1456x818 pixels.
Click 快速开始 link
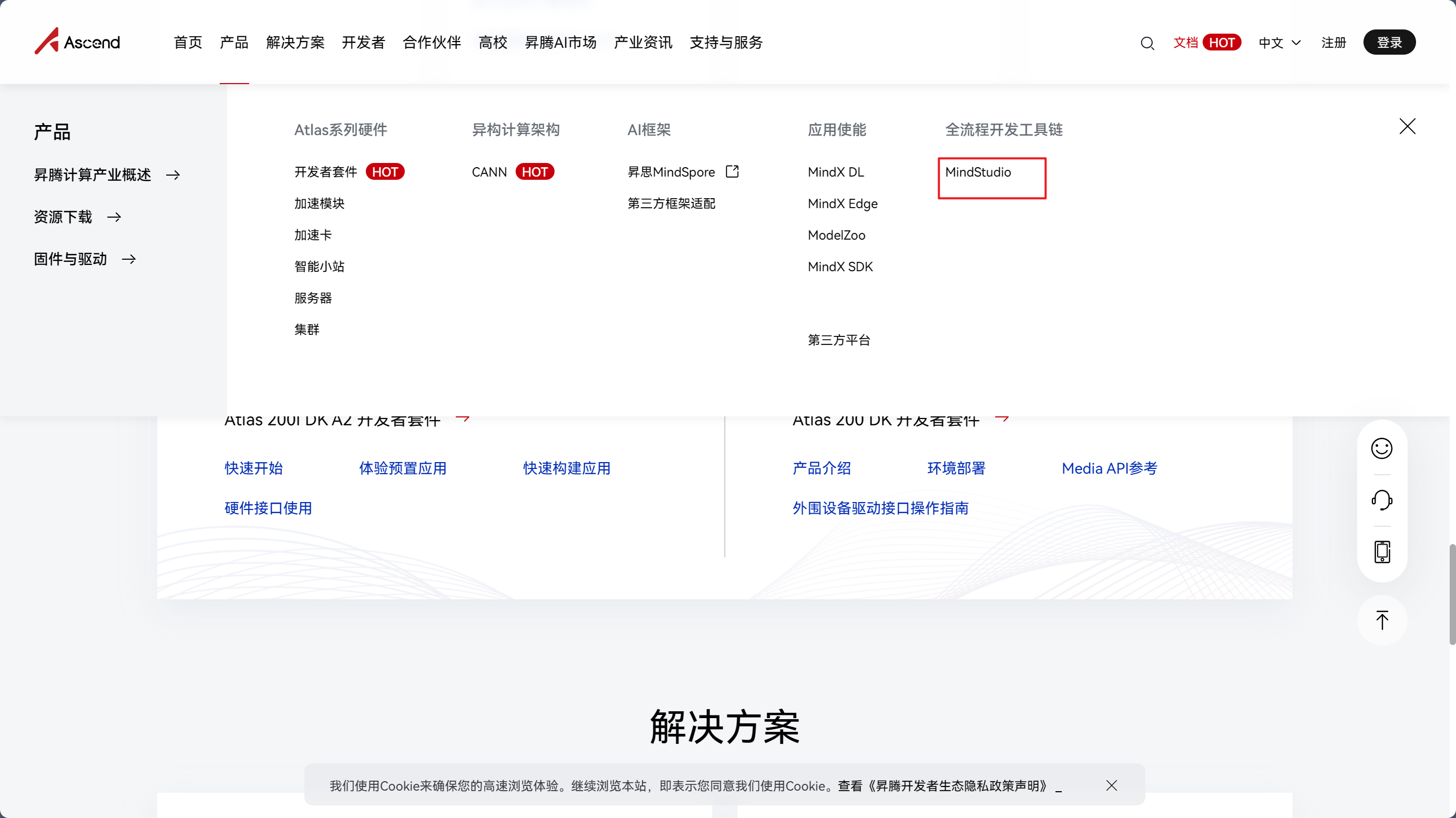tap(254, 468)
